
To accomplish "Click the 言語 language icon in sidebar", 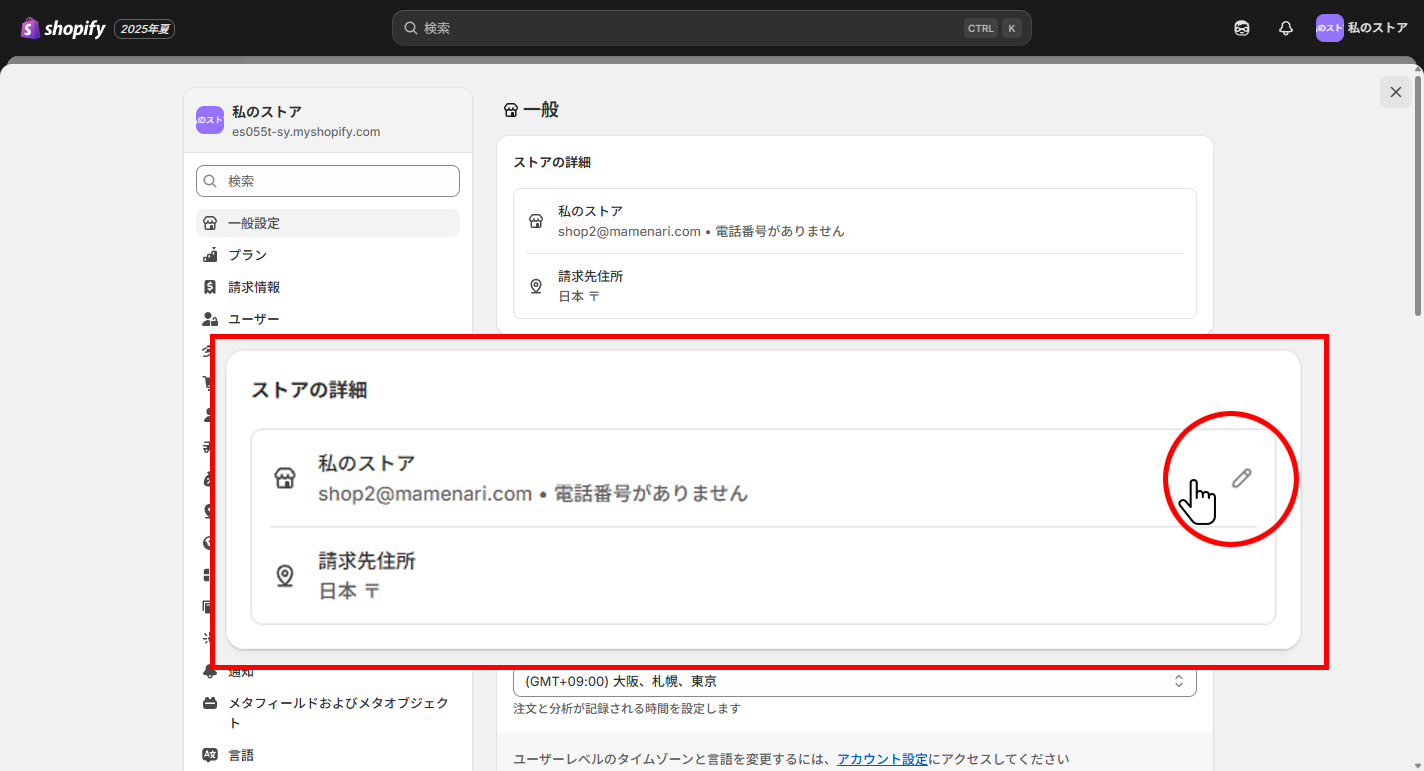I will coord(210,755).
